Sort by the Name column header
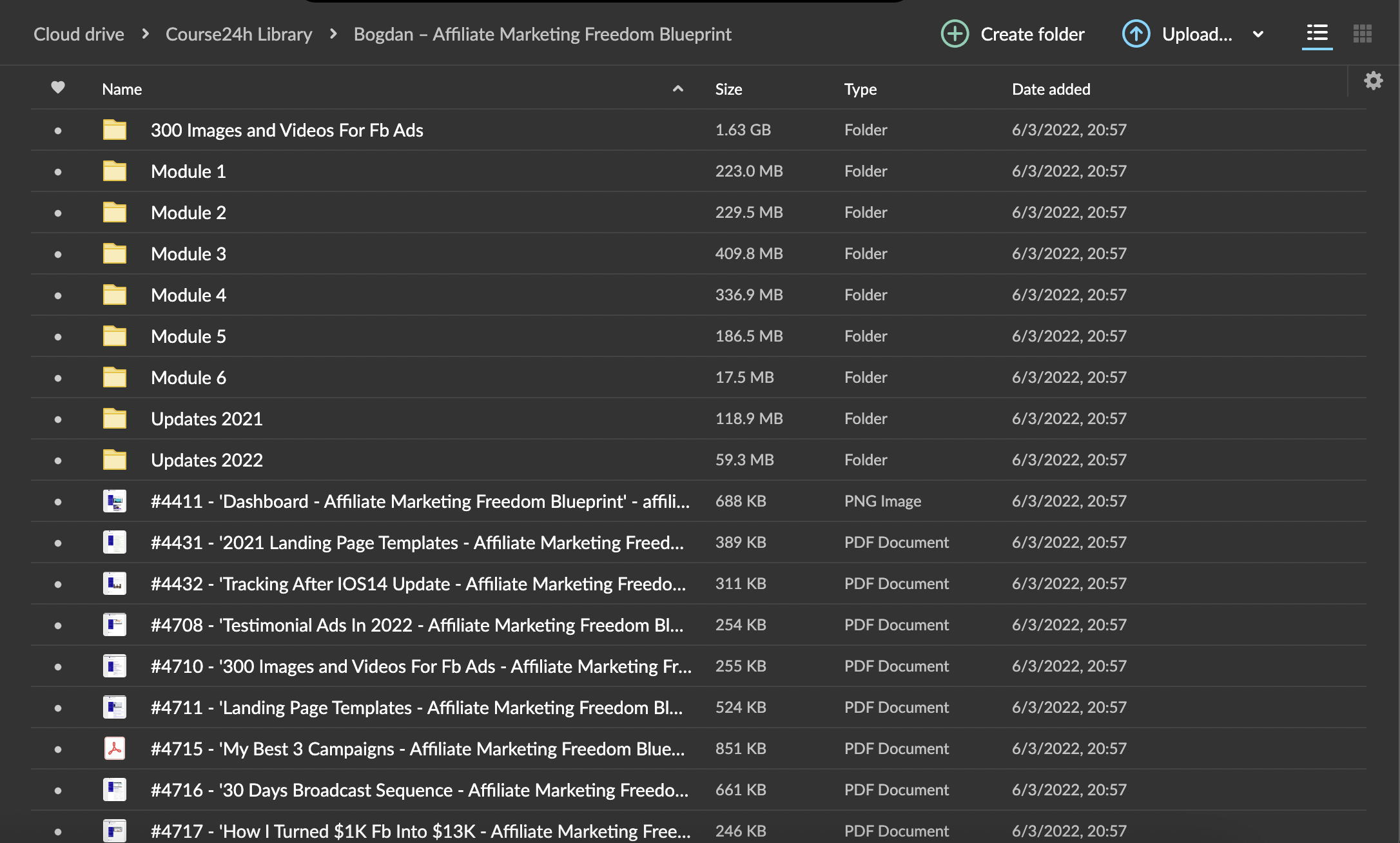Image resolution: width=1400 pixels, height=843 pixels. coord(122,89)
